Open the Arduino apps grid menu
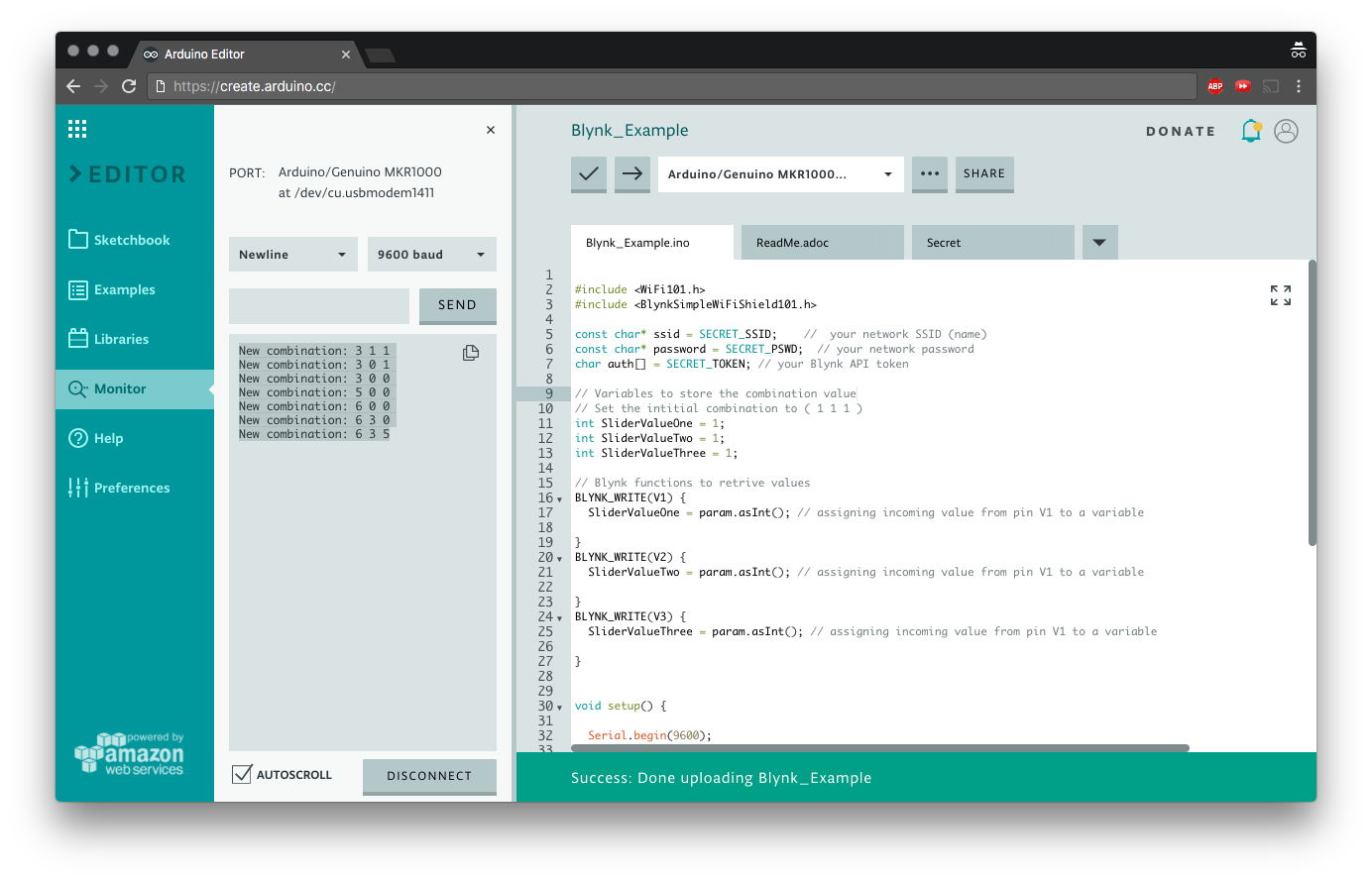 [x=77, y=129]
